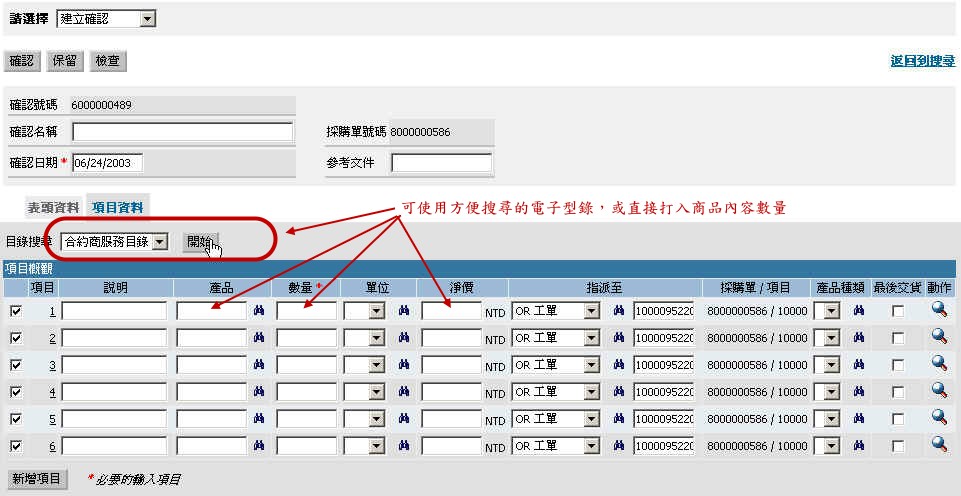Switch to the 表頭資料 tab

click(x=53, y=208)
